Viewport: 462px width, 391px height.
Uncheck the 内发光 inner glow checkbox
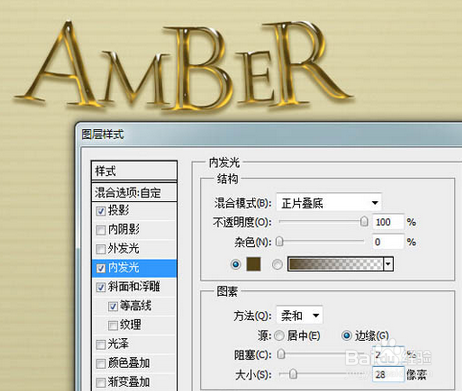pyautogui.click(x=101, y=268)
